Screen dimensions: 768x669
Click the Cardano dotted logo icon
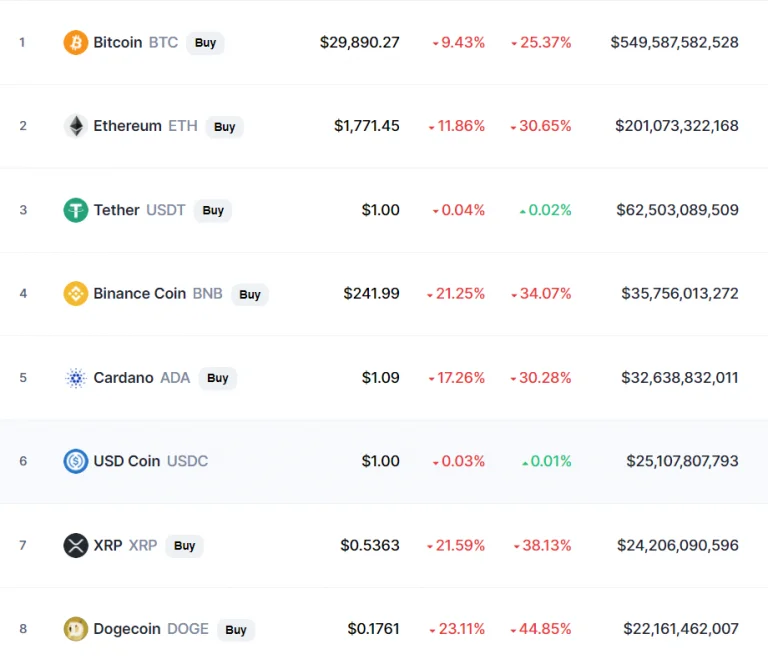click(x=76, y=378)
